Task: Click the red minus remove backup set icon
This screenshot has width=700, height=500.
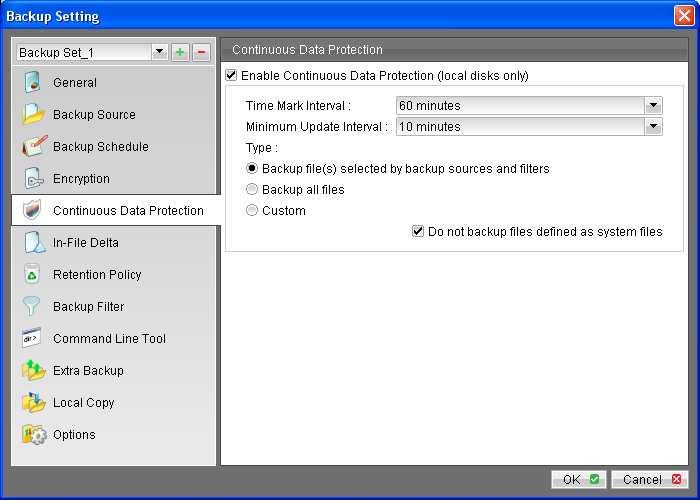Action: point(200,52)
